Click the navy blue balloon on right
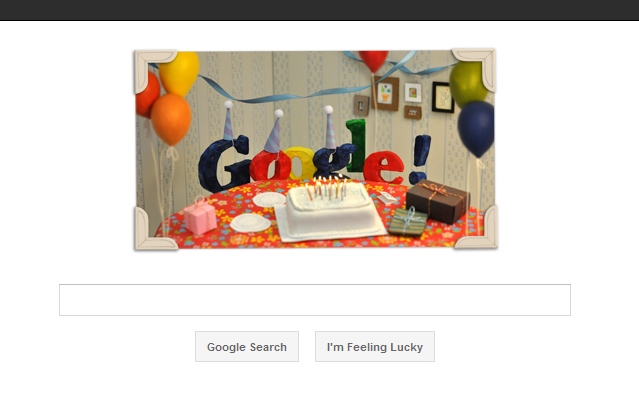 476,129
